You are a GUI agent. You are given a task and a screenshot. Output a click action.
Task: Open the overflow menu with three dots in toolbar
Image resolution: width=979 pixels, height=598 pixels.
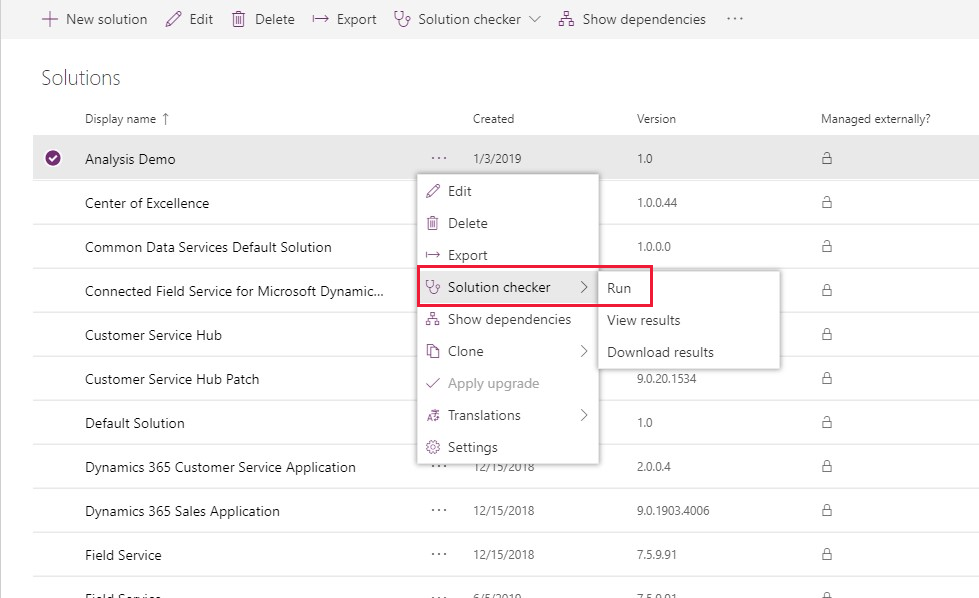735,18
